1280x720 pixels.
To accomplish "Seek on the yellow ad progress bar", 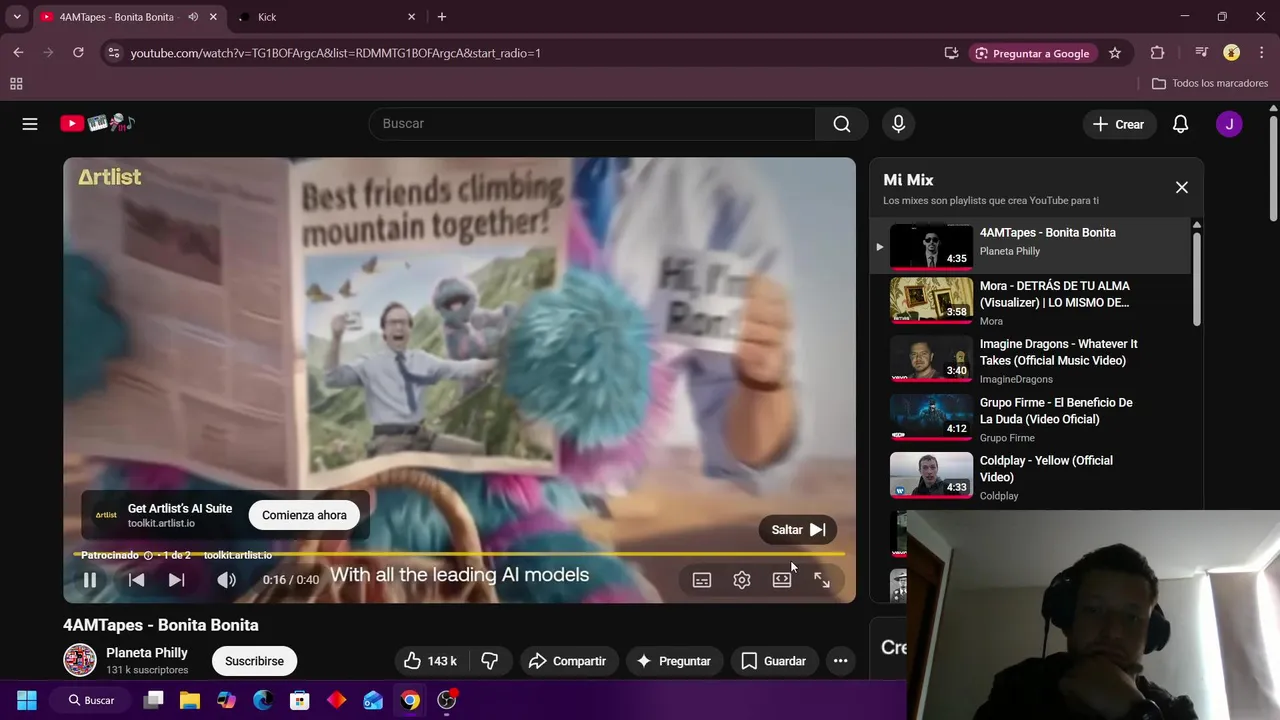I will [459, 554].
